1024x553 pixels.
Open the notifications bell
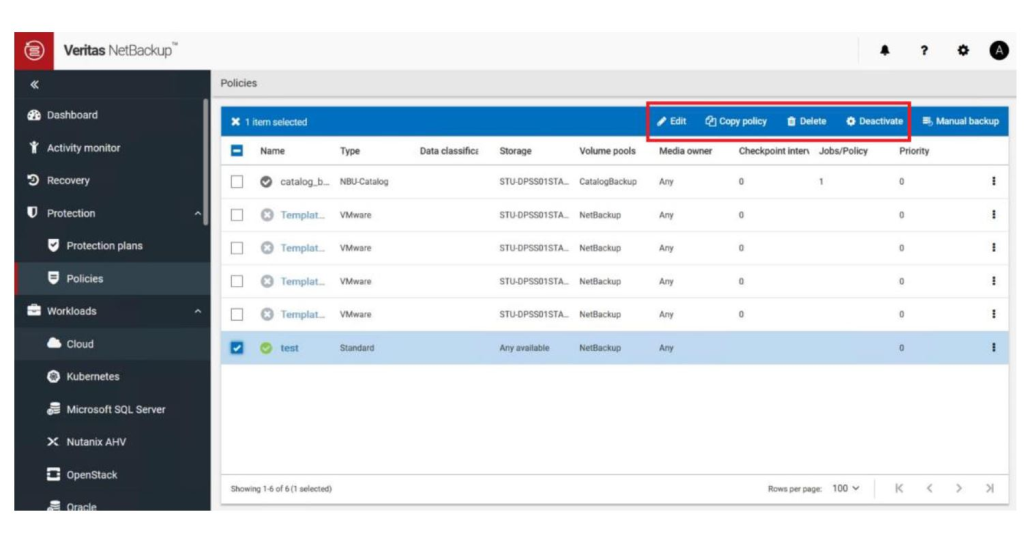[x=884, y=50]
